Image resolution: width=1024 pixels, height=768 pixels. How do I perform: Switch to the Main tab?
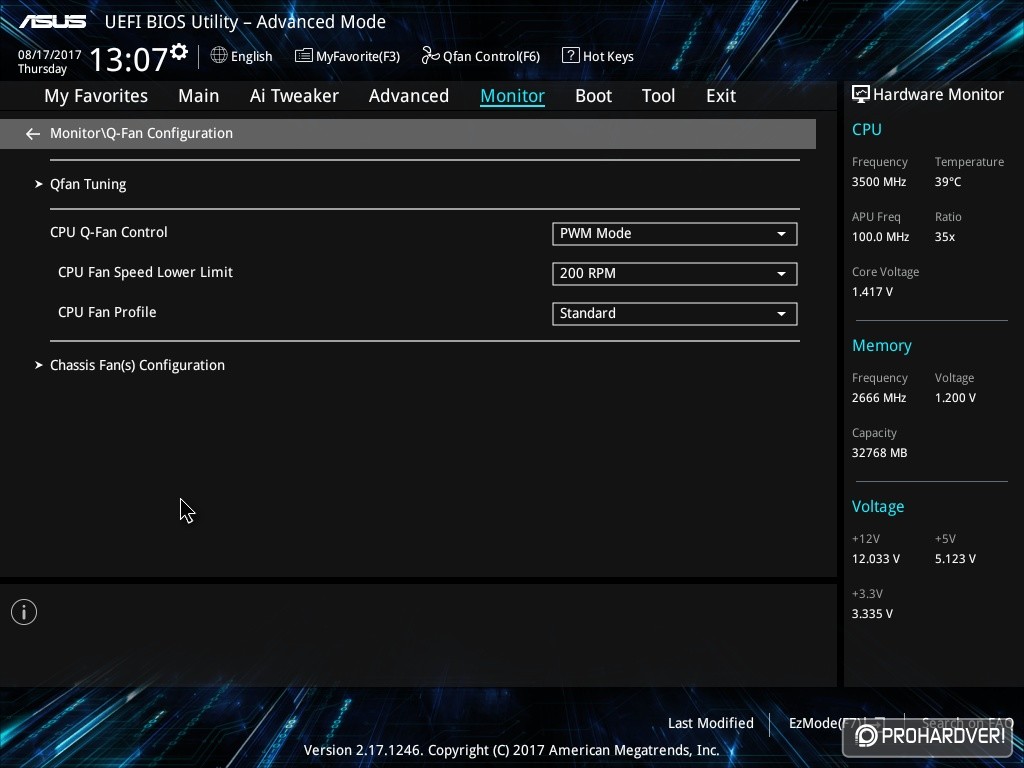(199, 96)
